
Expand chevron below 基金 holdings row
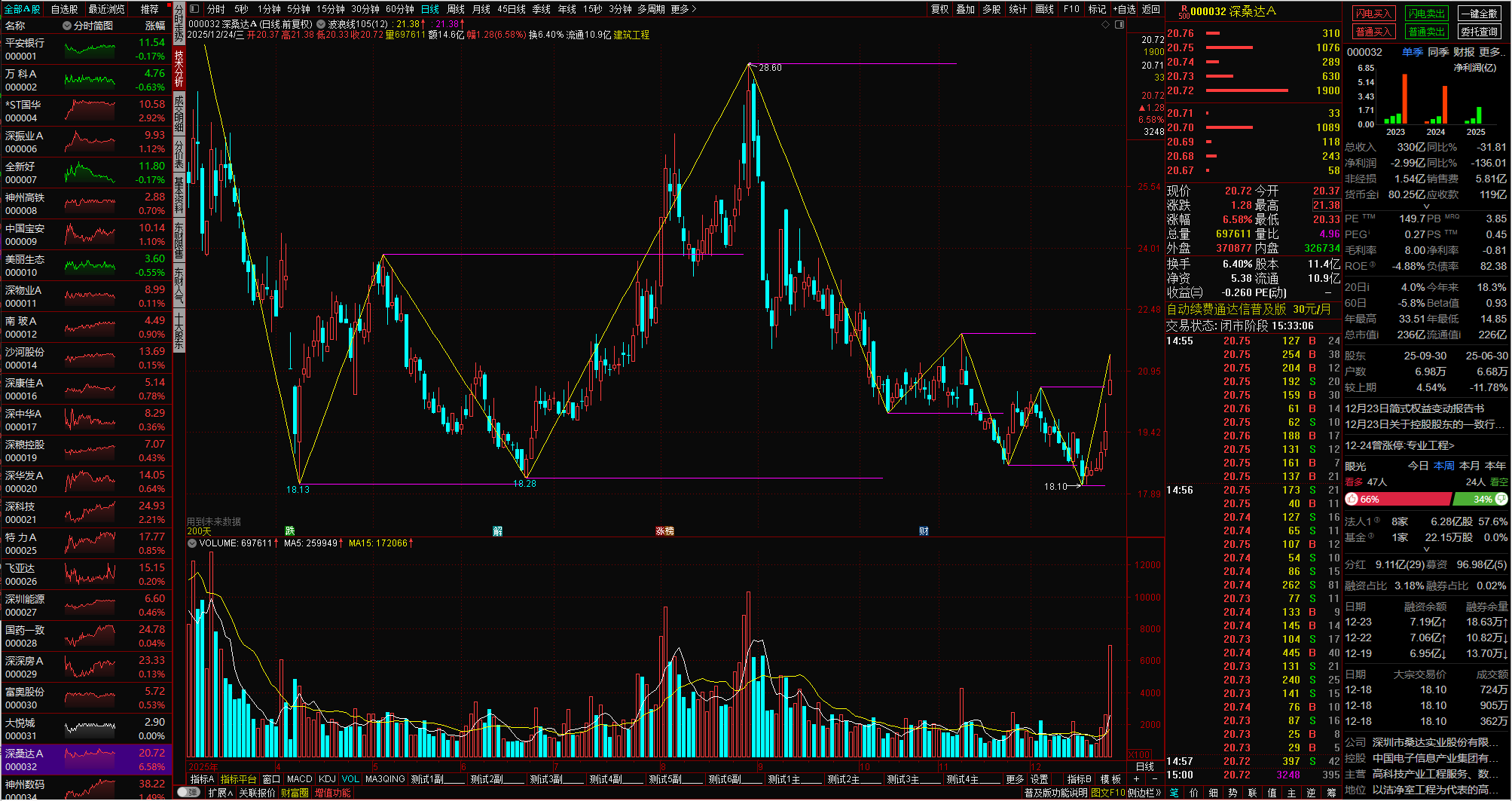pos(1425,549)
